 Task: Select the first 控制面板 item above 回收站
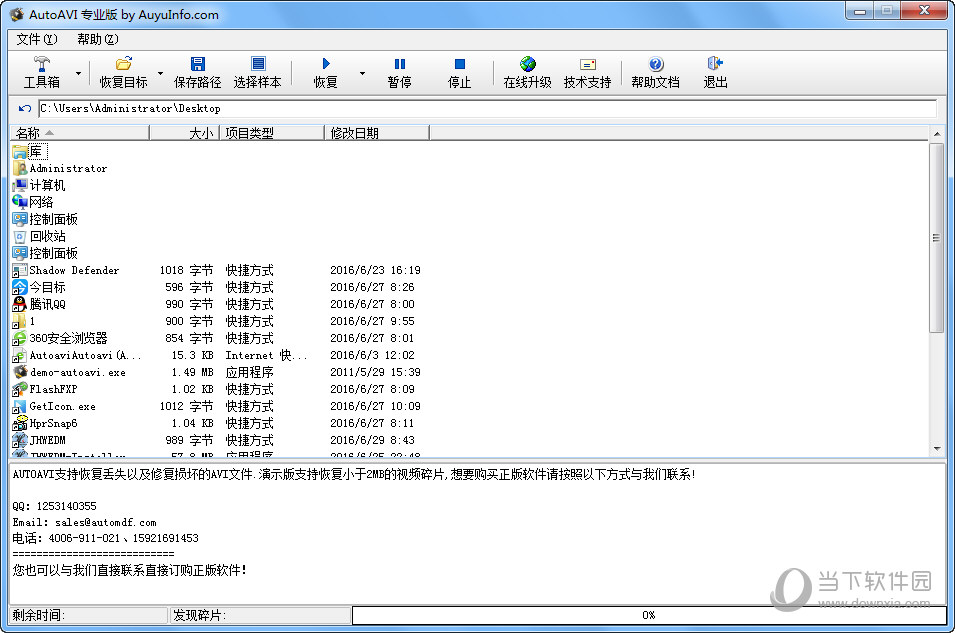pyautogui.click(x=45, y=219)
